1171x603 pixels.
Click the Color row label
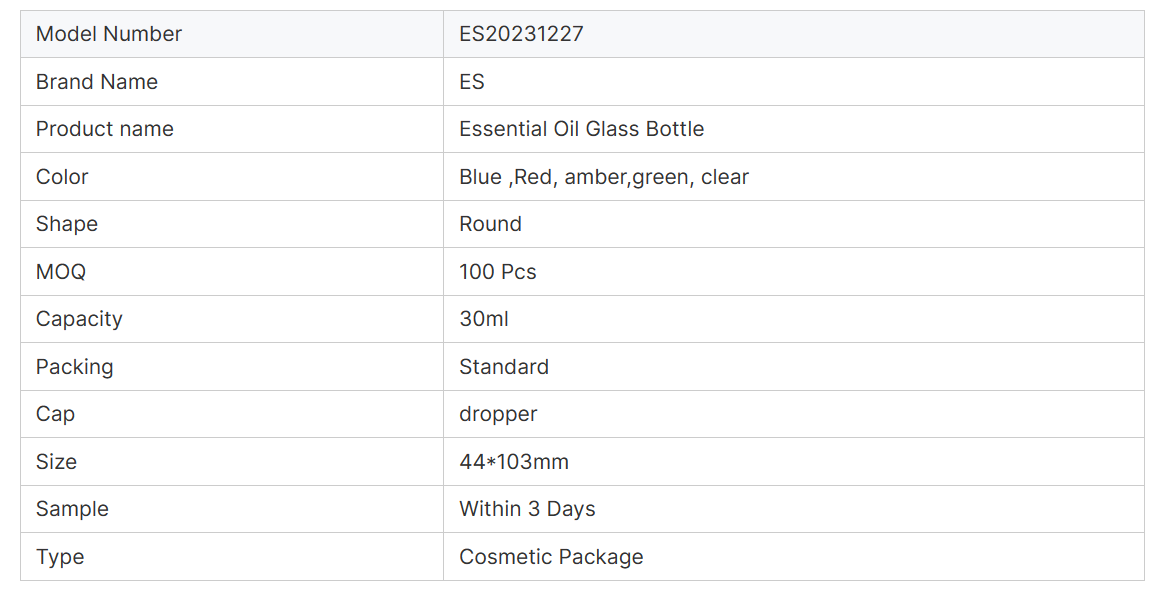(62, 176)
